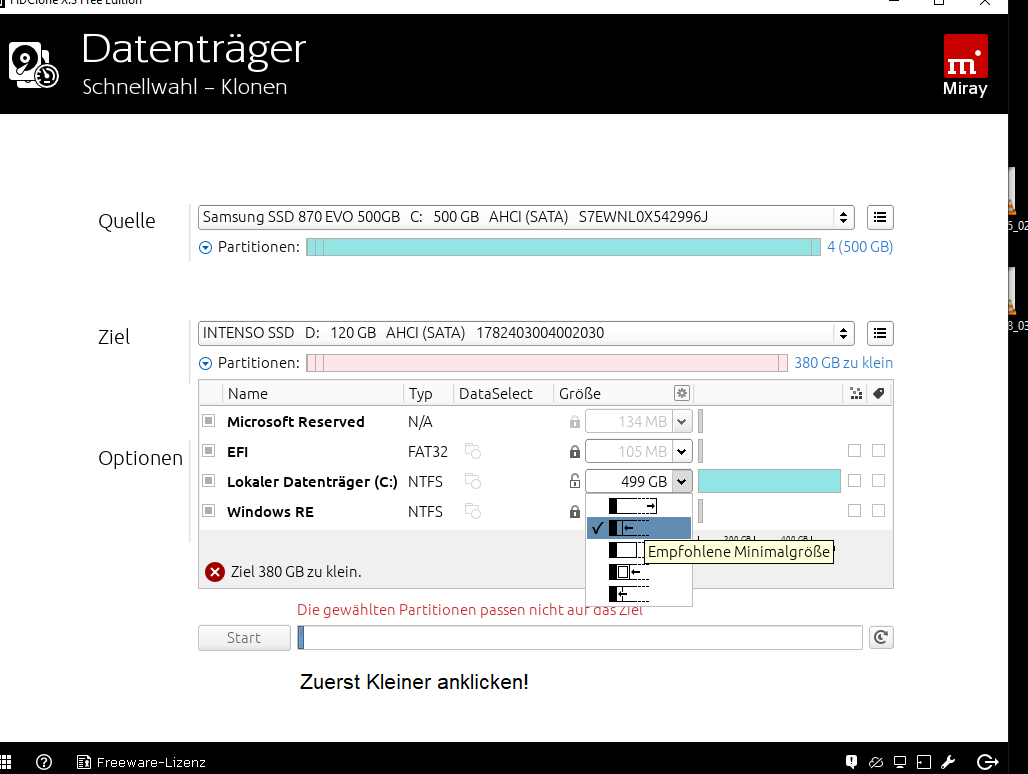Click the Name column header

point(248,394)
